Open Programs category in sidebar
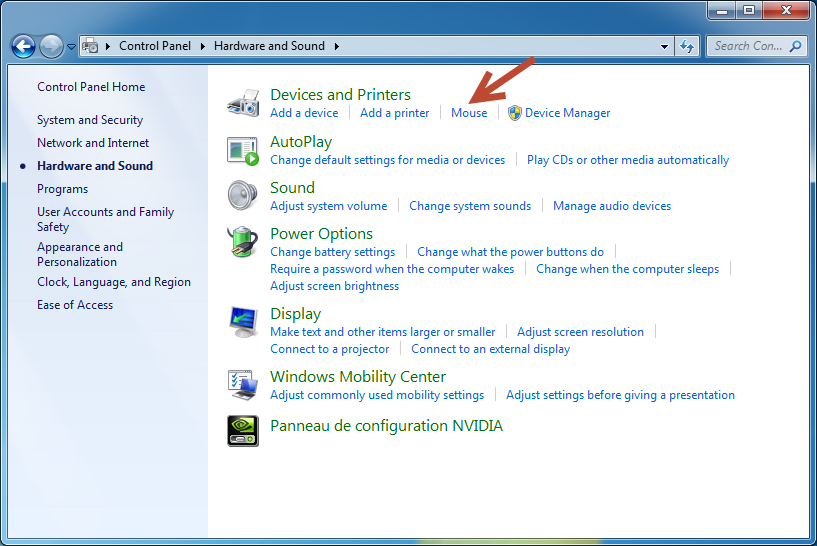Screen dimensions: 817x546 coord(63,189)
